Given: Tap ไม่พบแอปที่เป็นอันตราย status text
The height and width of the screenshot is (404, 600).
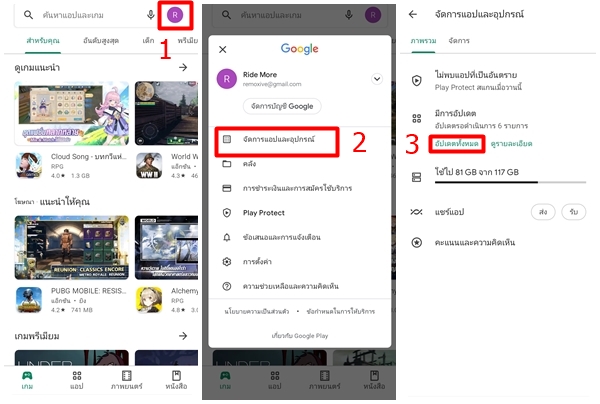Looking at the screenshot, I should click(x=476, y=75).
